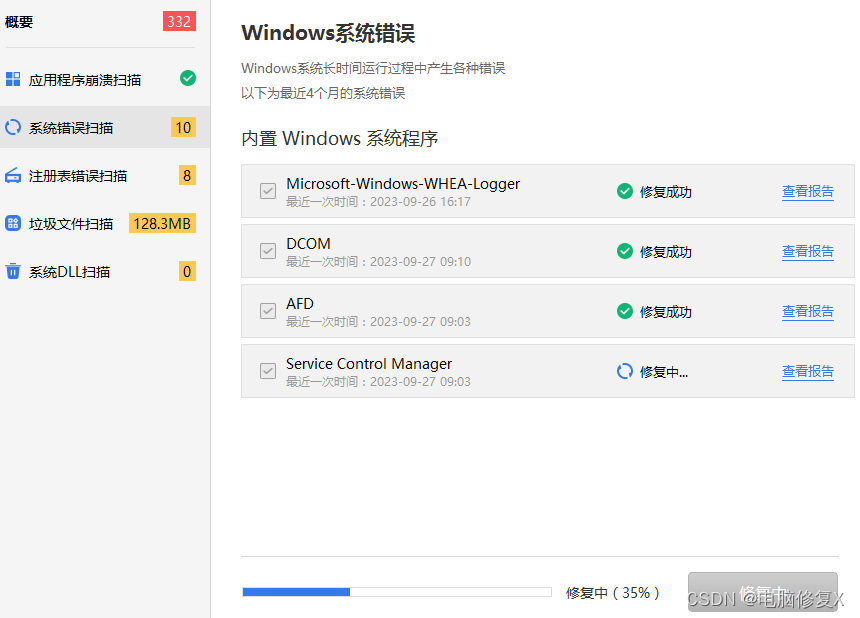The width and height of the screenshot is (860, 618).
Task: Click 修复中（35%）progress label
Action: pos(612,593)
